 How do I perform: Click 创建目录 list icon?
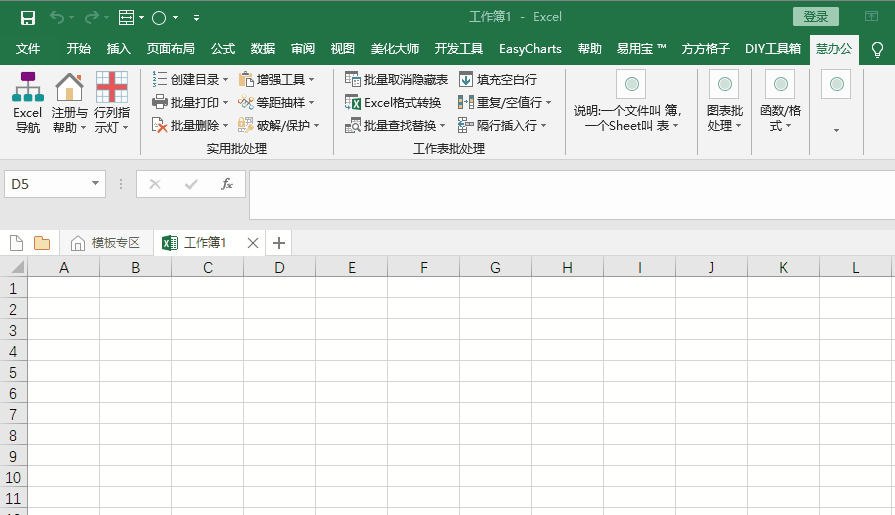pos(159,79)
